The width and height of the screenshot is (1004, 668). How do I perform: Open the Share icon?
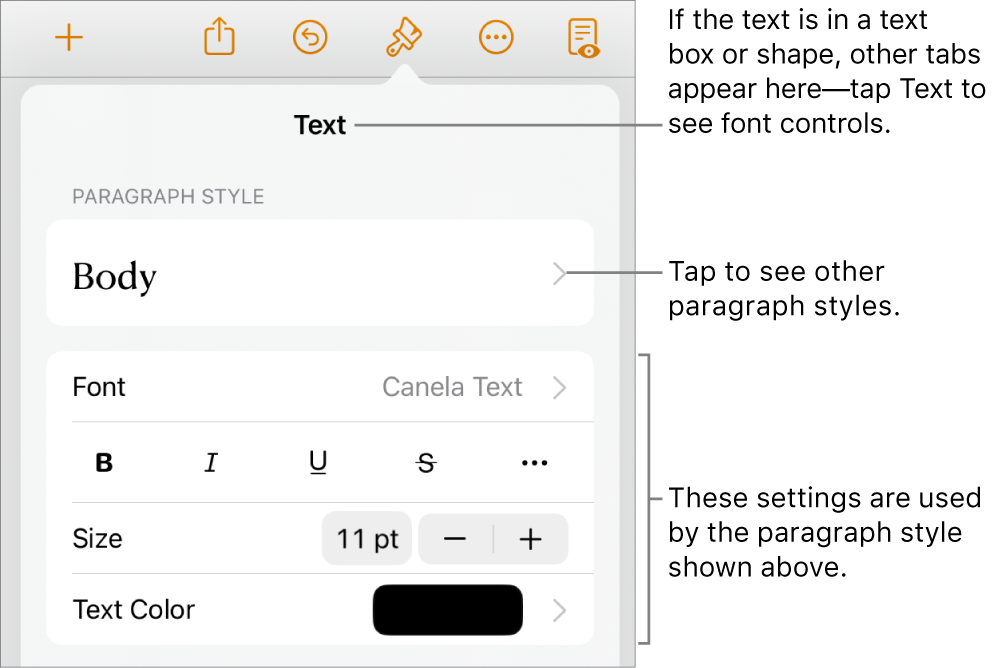(x=217, y=38)
